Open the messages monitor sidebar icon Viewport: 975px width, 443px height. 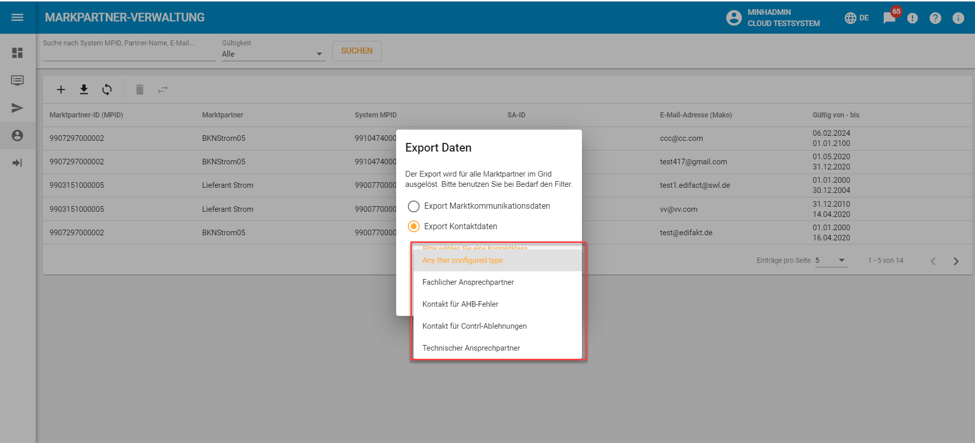click(17, 81)
